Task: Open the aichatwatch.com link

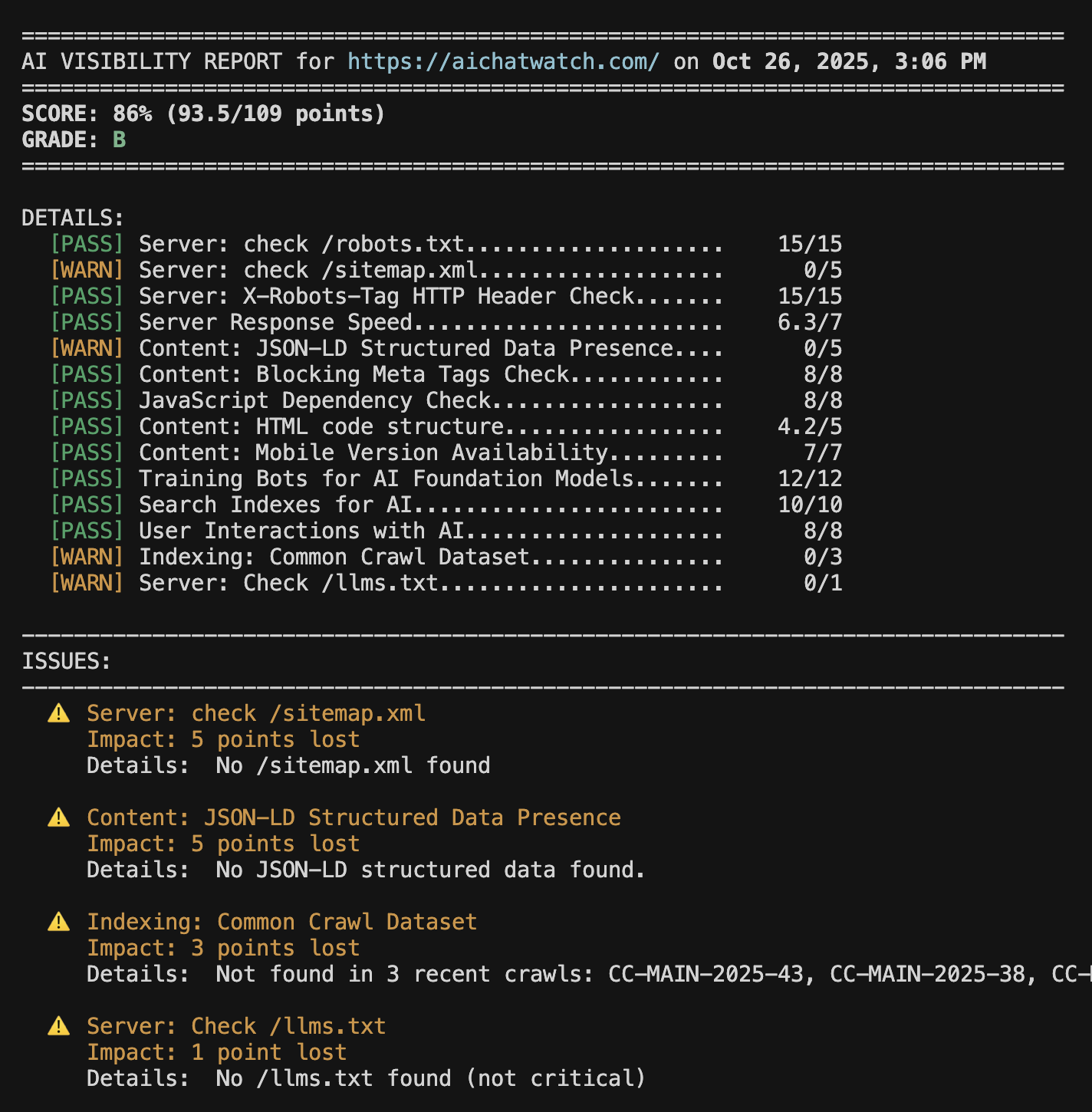Action: [x=502, y=61]
